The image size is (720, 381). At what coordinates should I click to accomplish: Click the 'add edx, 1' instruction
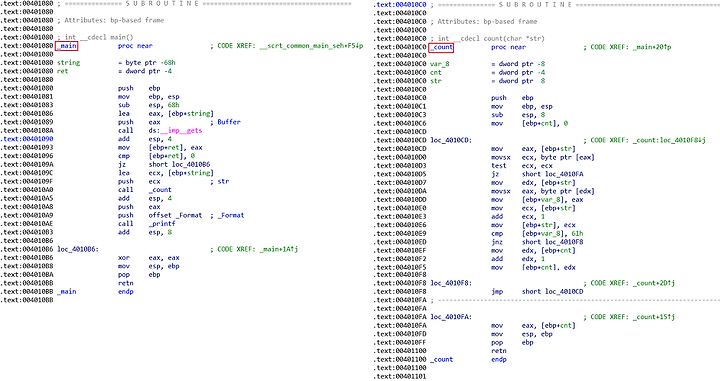point(518,259)
